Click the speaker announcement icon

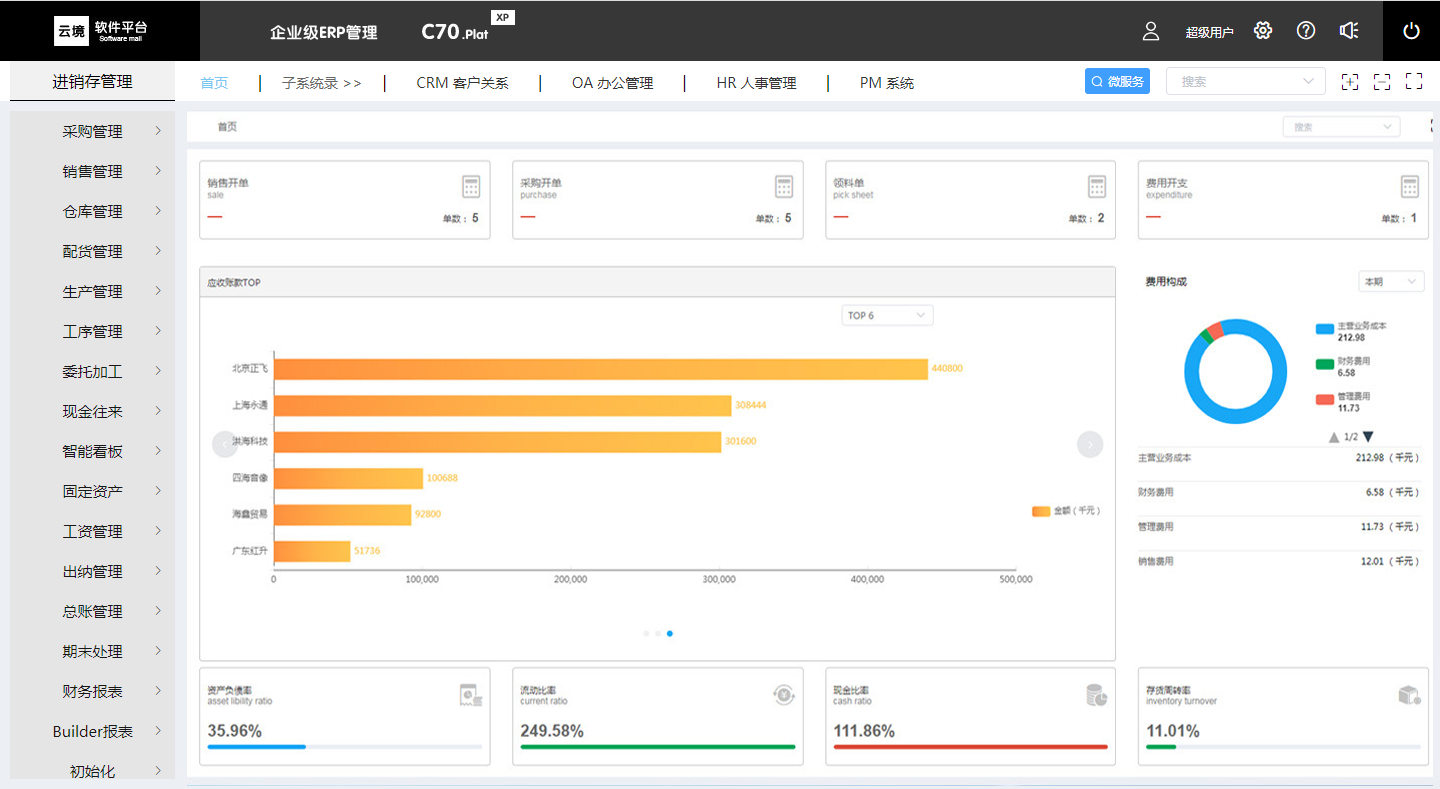point(1349,31)
